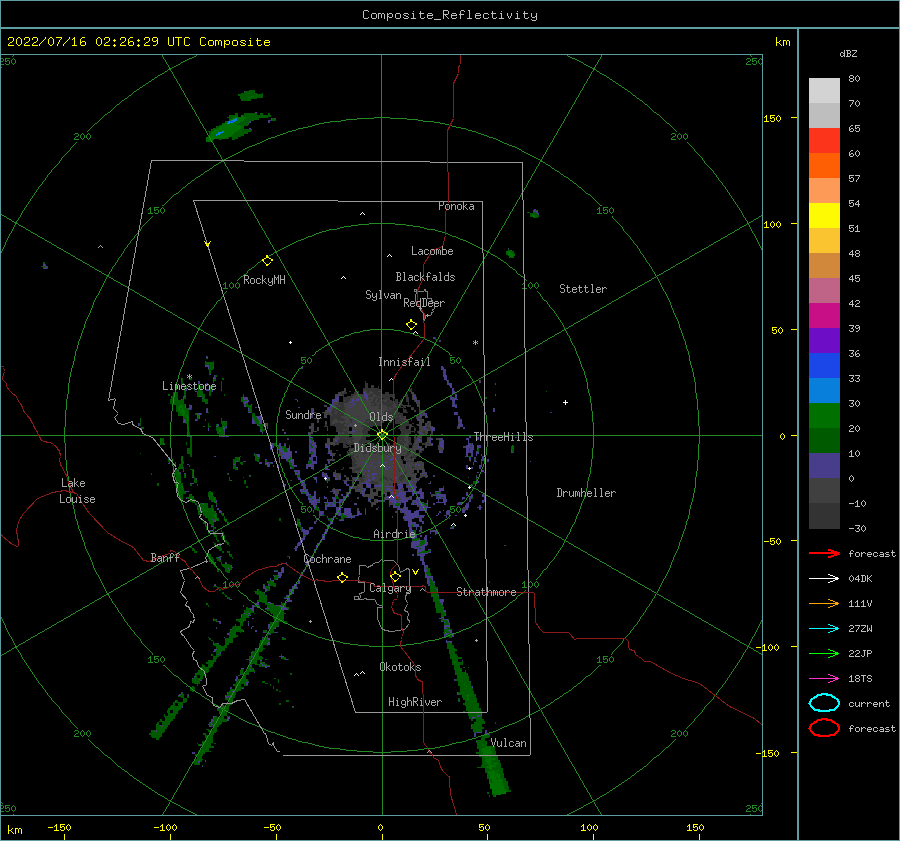Select the yellow diamond marker above Calgary label

click(395, 576)
